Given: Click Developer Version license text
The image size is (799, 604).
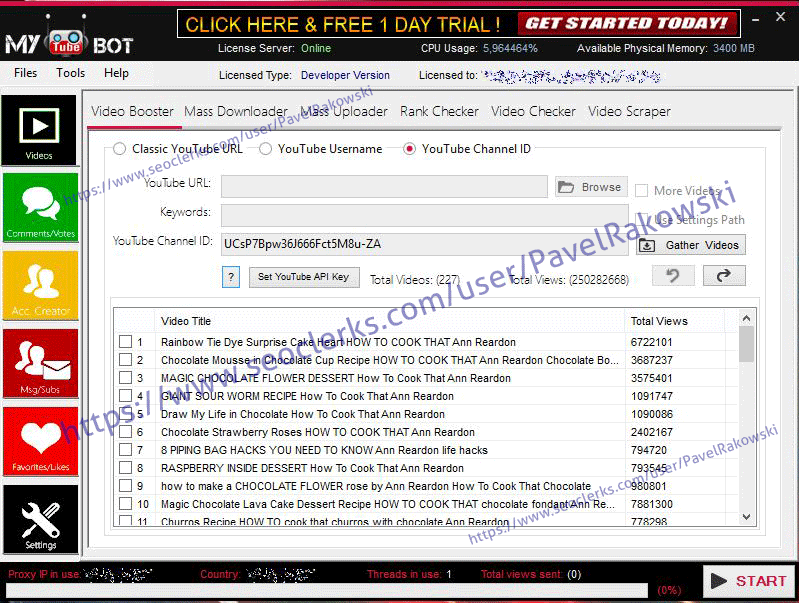Looking at the screenshot, I should point(345,75).
